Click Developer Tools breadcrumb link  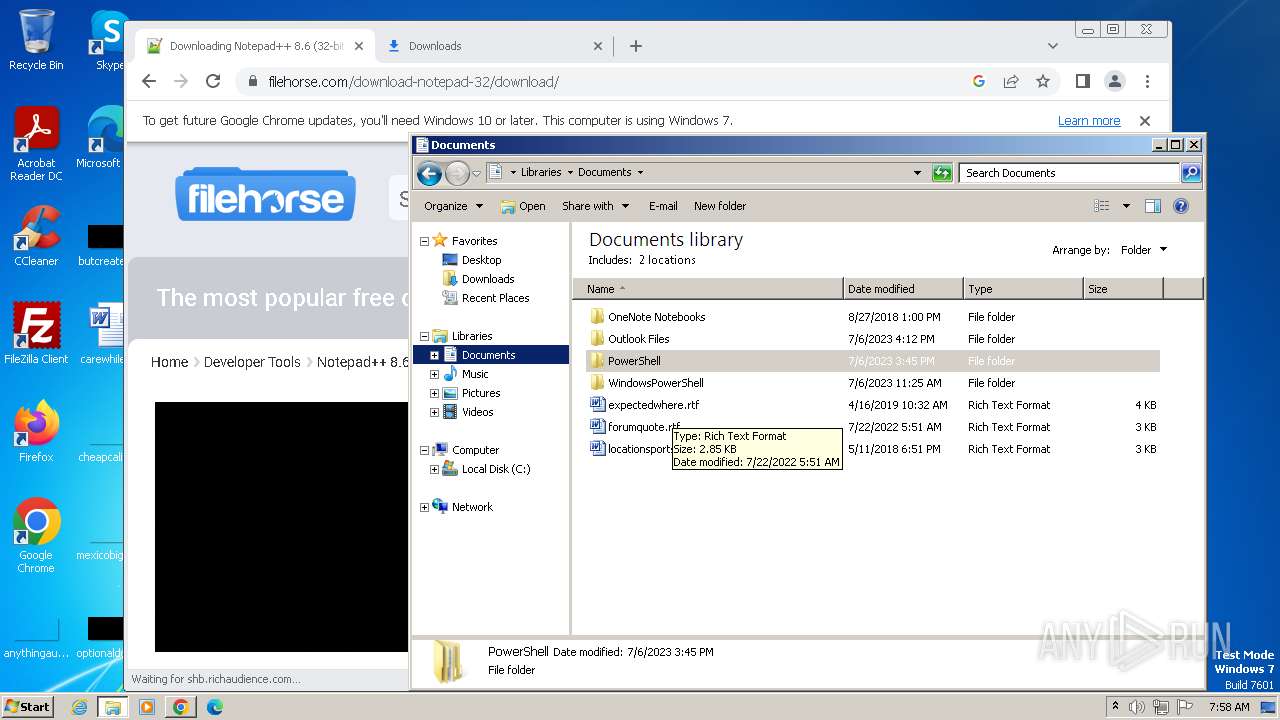click(x=252, y=362)
